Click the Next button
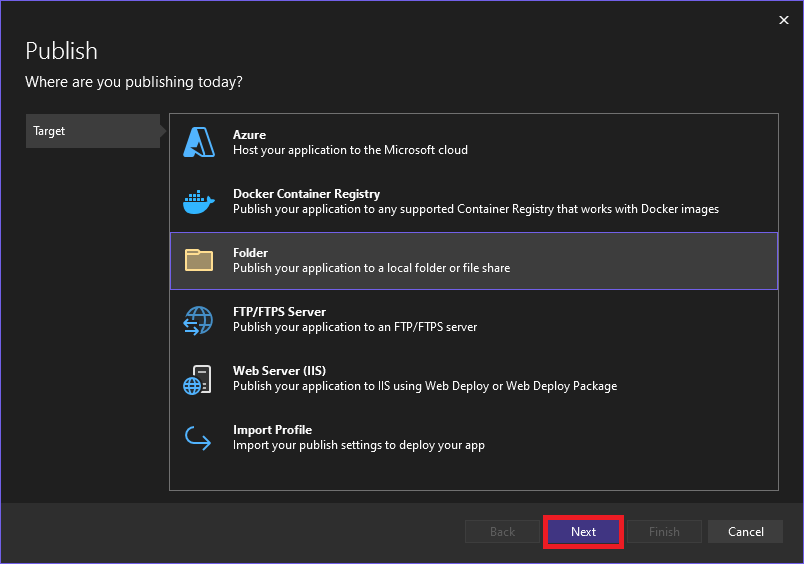 (x=584, y=532)
